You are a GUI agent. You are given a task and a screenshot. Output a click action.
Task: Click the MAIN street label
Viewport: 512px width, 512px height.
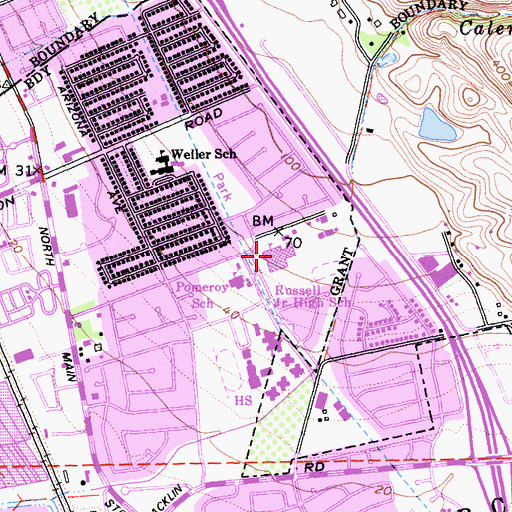click(69, 367)
